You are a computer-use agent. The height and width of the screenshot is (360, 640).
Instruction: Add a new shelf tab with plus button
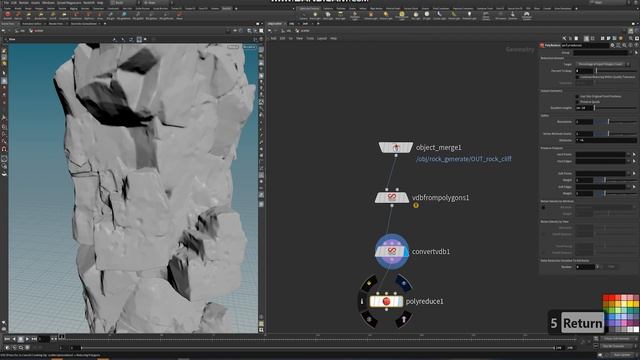576,8
